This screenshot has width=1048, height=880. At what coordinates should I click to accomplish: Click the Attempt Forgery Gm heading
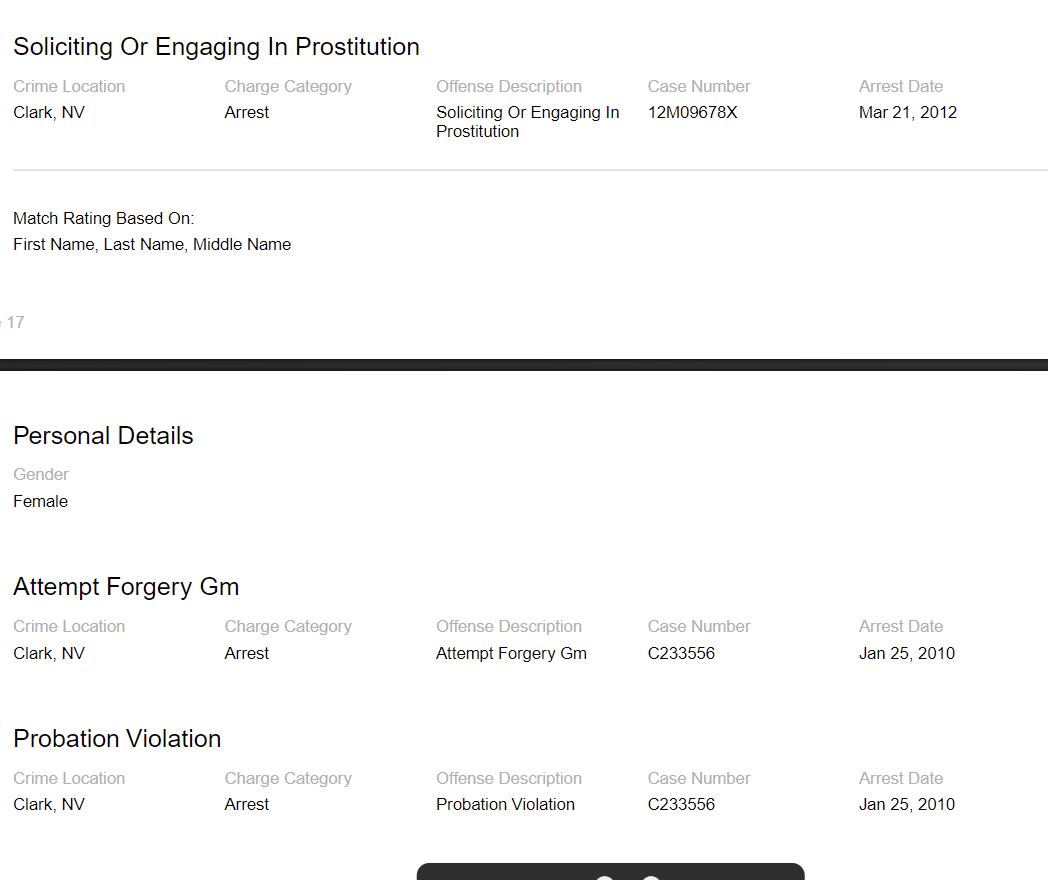pos(126,587)
